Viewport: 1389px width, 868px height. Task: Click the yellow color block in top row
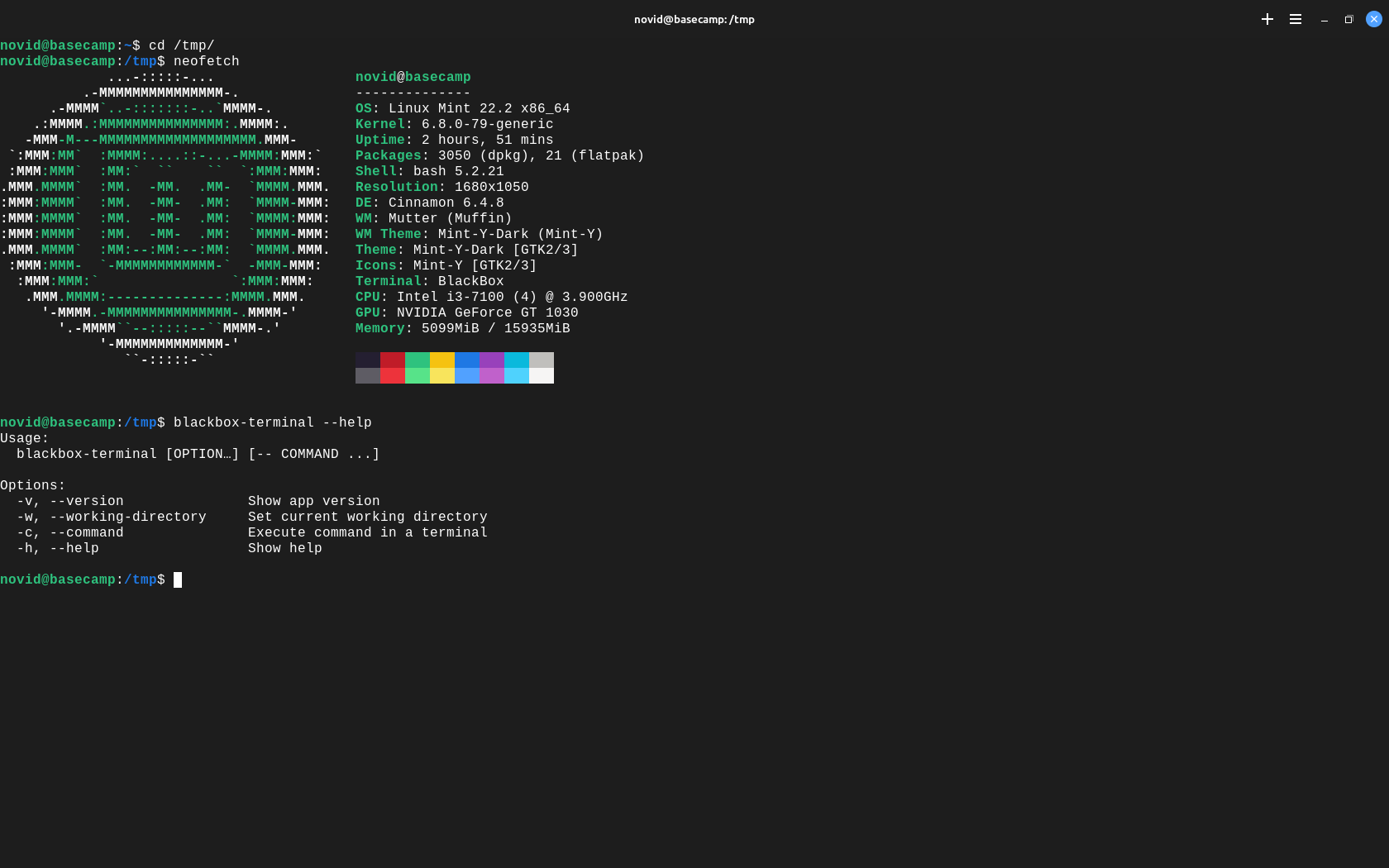pos(442,360)
